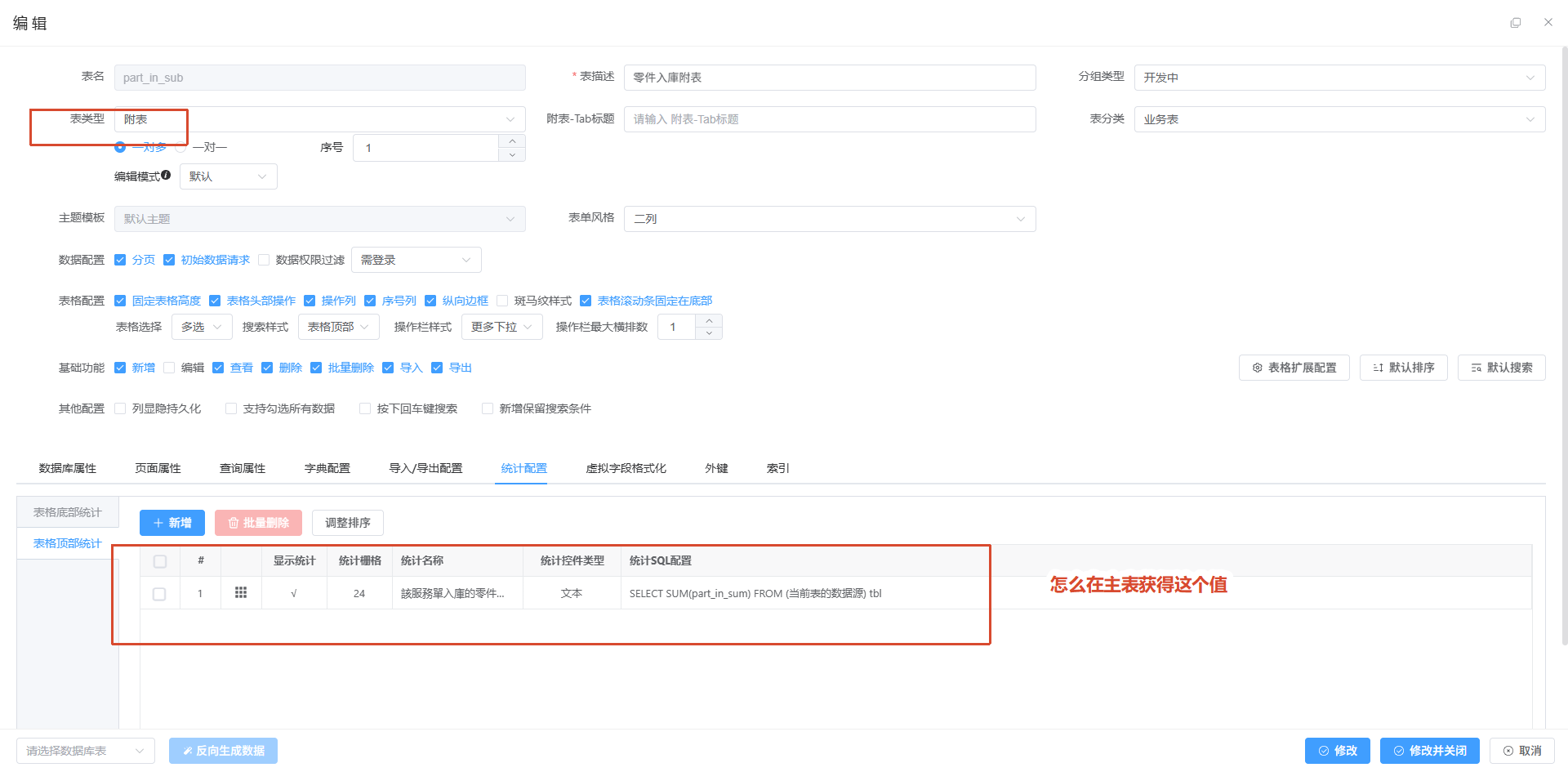The image size is (1568, 772).
Task: Open the 默认排序 sort settings
Action: 1404,368
